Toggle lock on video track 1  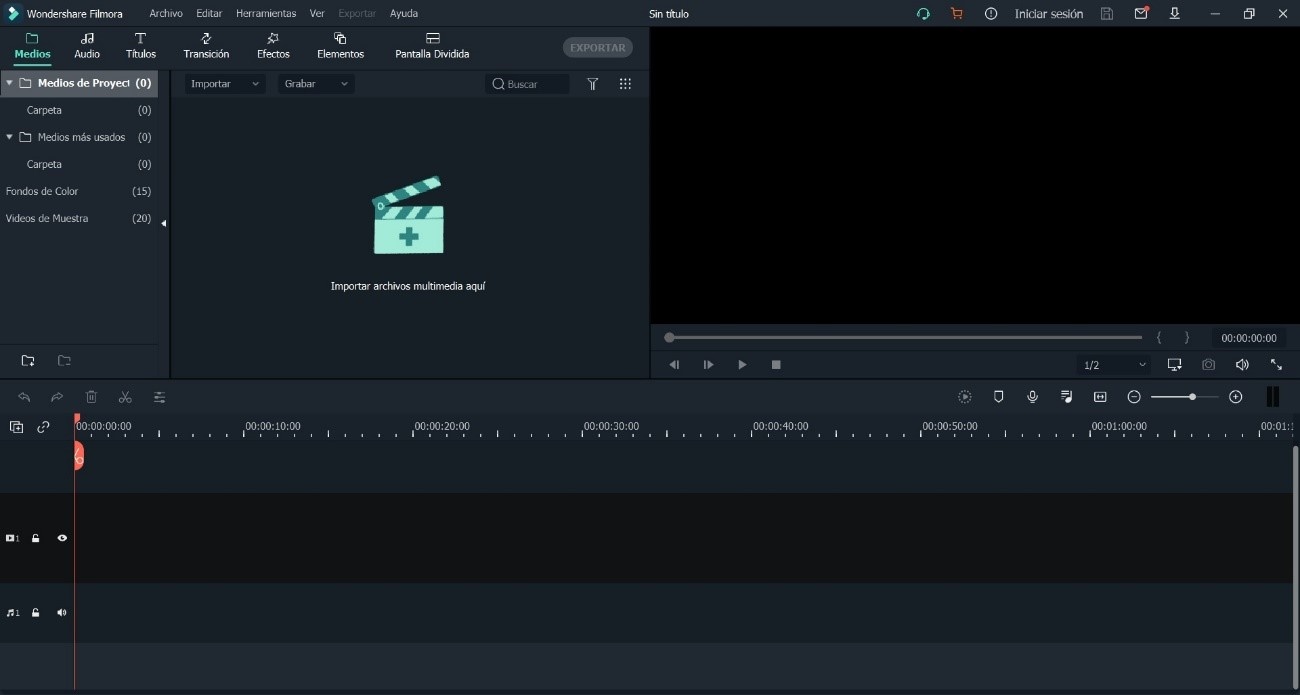point(36,538)
